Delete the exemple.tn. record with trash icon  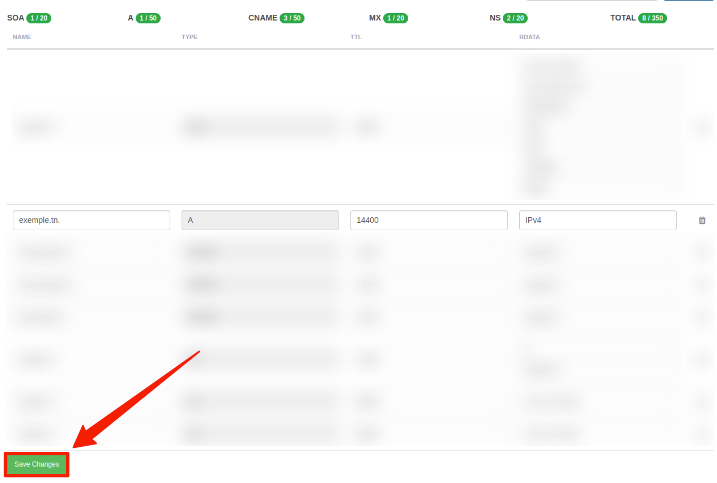coord(701,220)
